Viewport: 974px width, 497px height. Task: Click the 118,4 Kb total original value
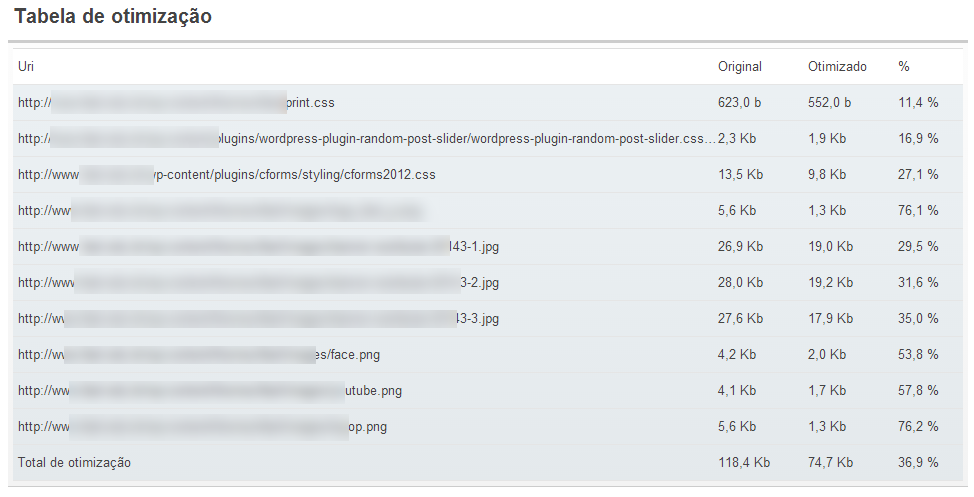744,463
